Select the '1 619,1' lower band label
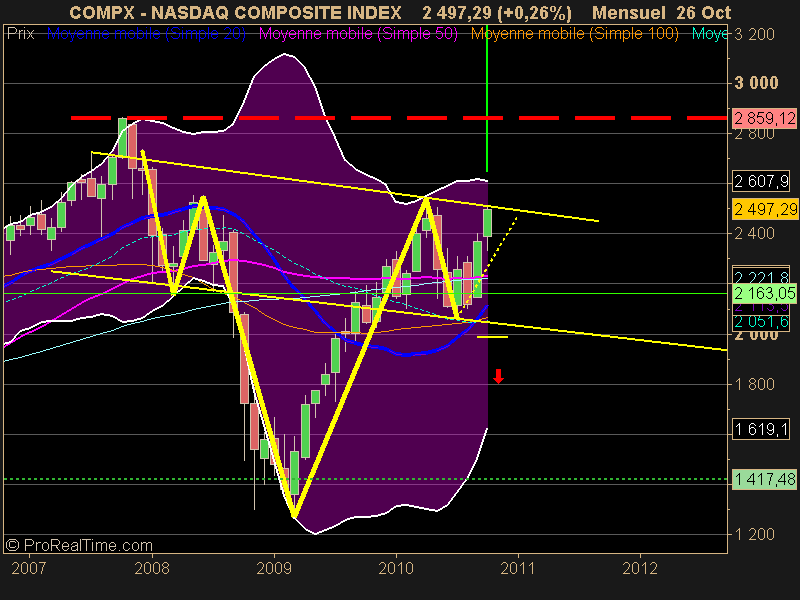Image resolution: width=800 pixels, height=600 pixels. click(761, 429)
